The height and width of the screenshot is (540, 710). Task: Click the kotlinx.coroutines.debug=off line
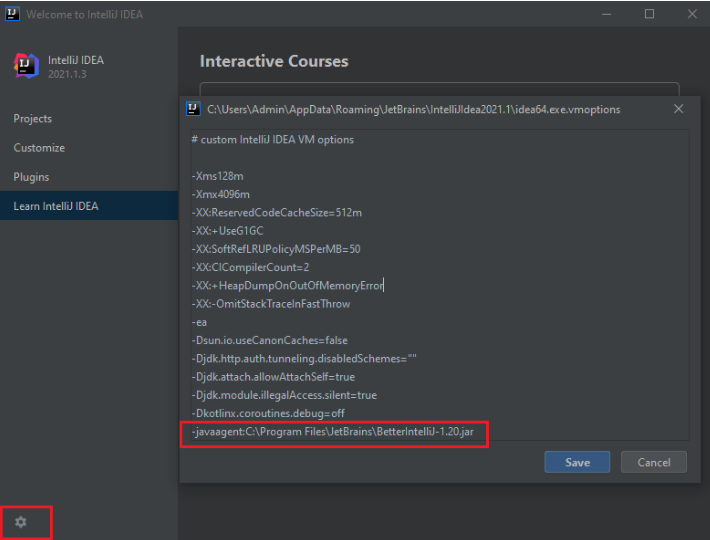pos(268,413)
